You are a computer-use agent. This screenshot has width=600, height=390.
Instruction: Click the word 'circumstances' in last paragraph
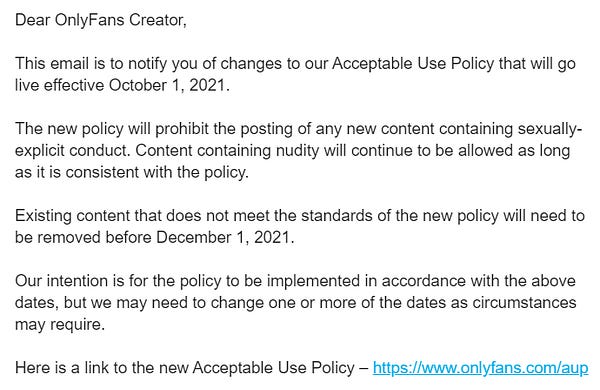tap(524, 303)
